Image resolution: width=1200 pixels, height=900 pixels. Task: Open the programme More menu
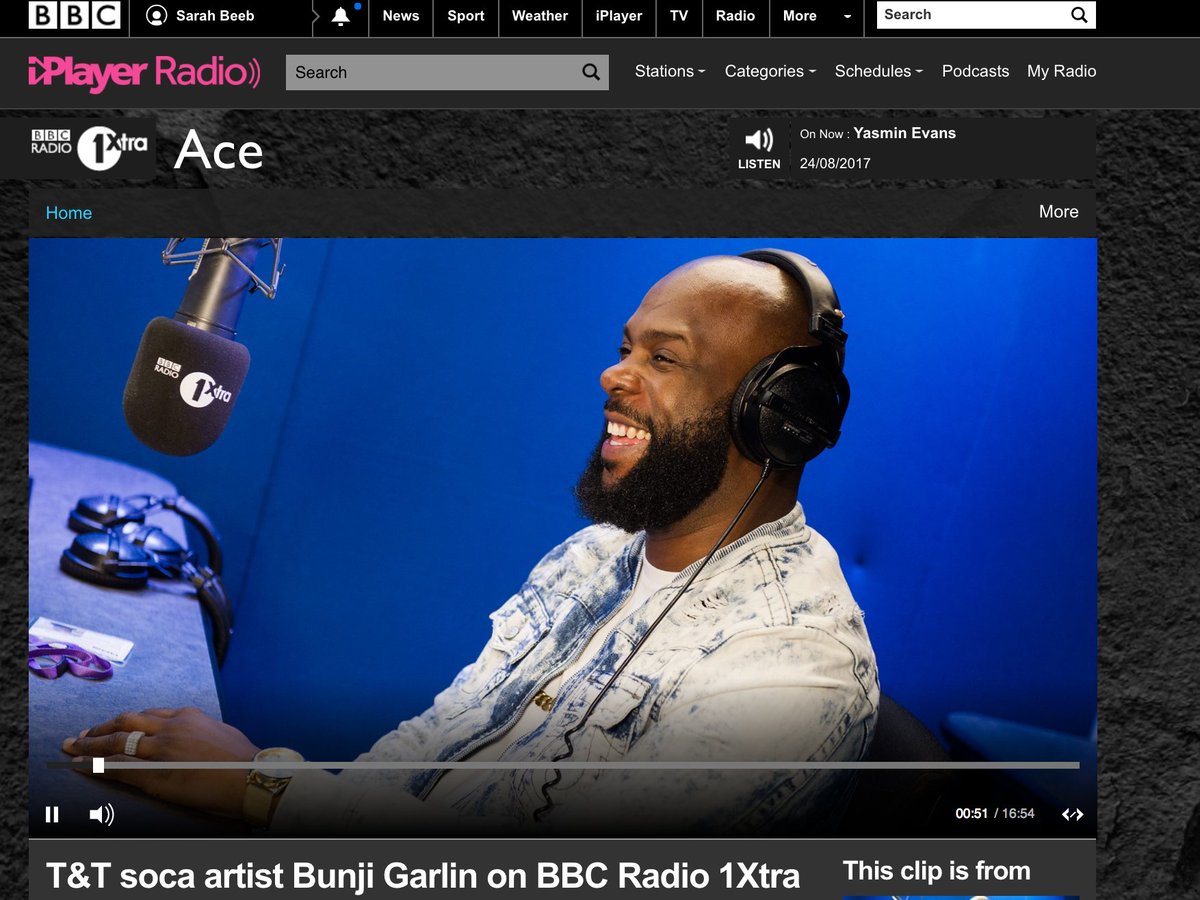pyautogui.click(x=1058, y=212)
